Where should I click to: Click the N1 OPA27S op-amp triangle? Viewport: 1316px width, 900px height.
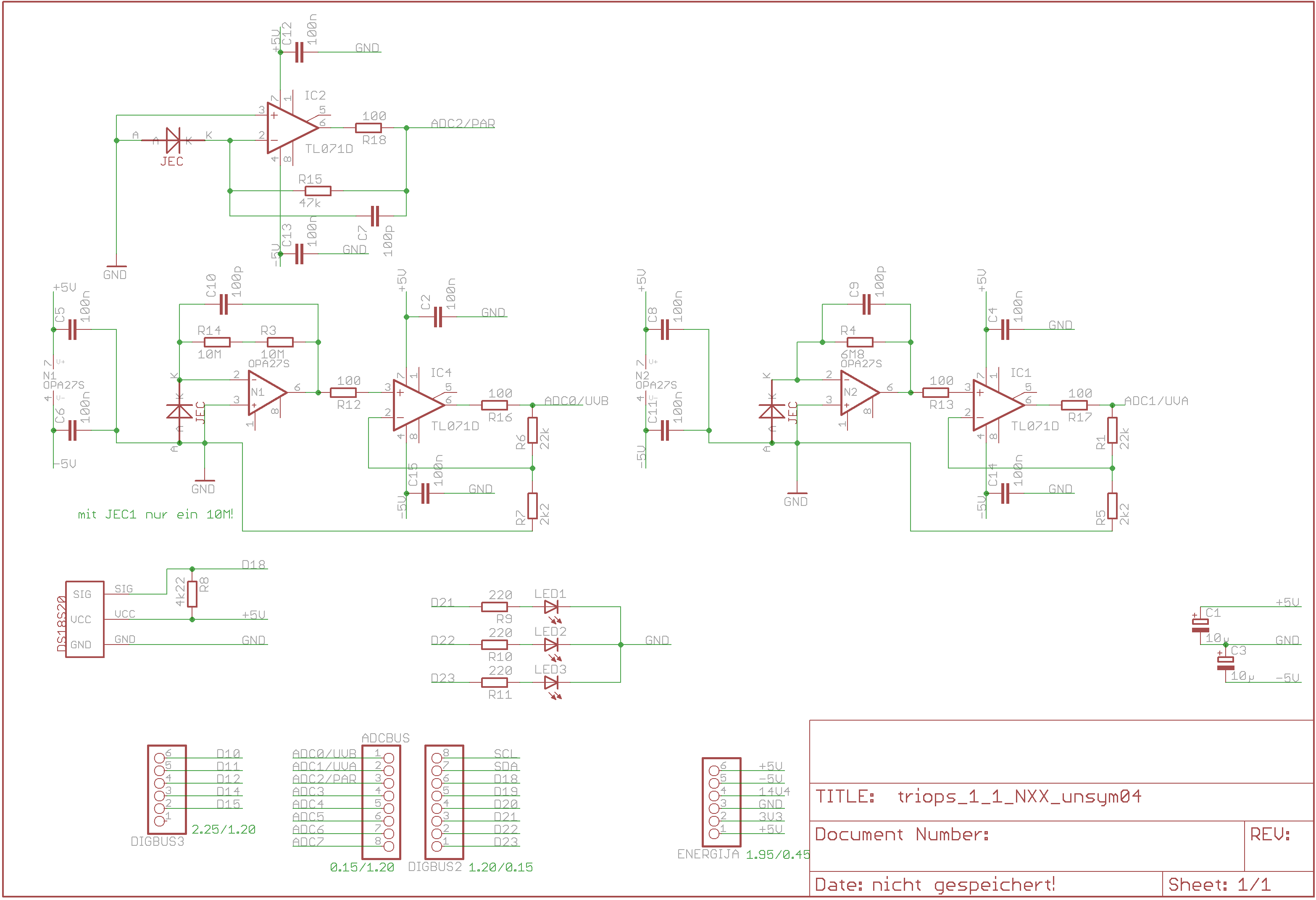coord(268,392)
